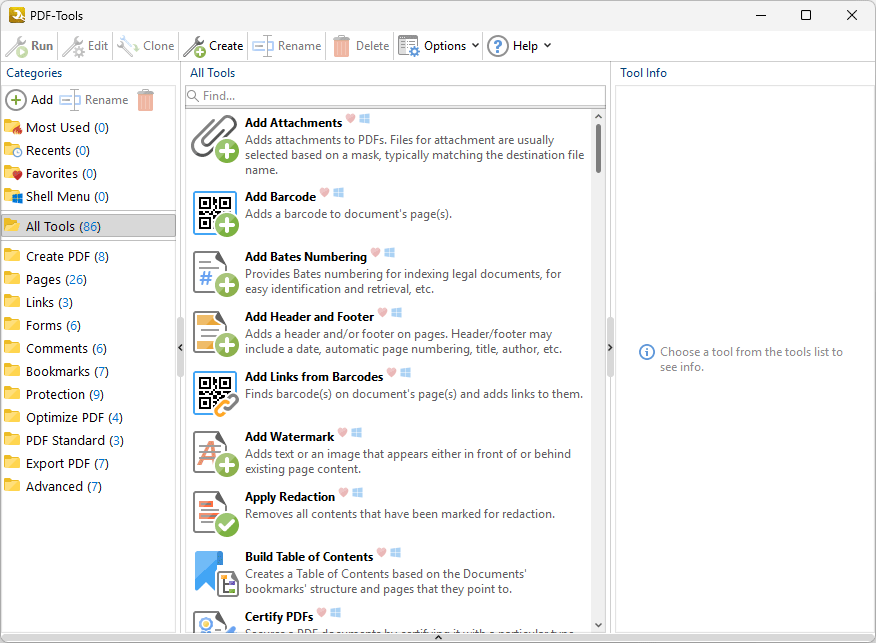
Task: Toggle shell menu flag for Add Header and Footer
Action: click(x=397, y=312)
